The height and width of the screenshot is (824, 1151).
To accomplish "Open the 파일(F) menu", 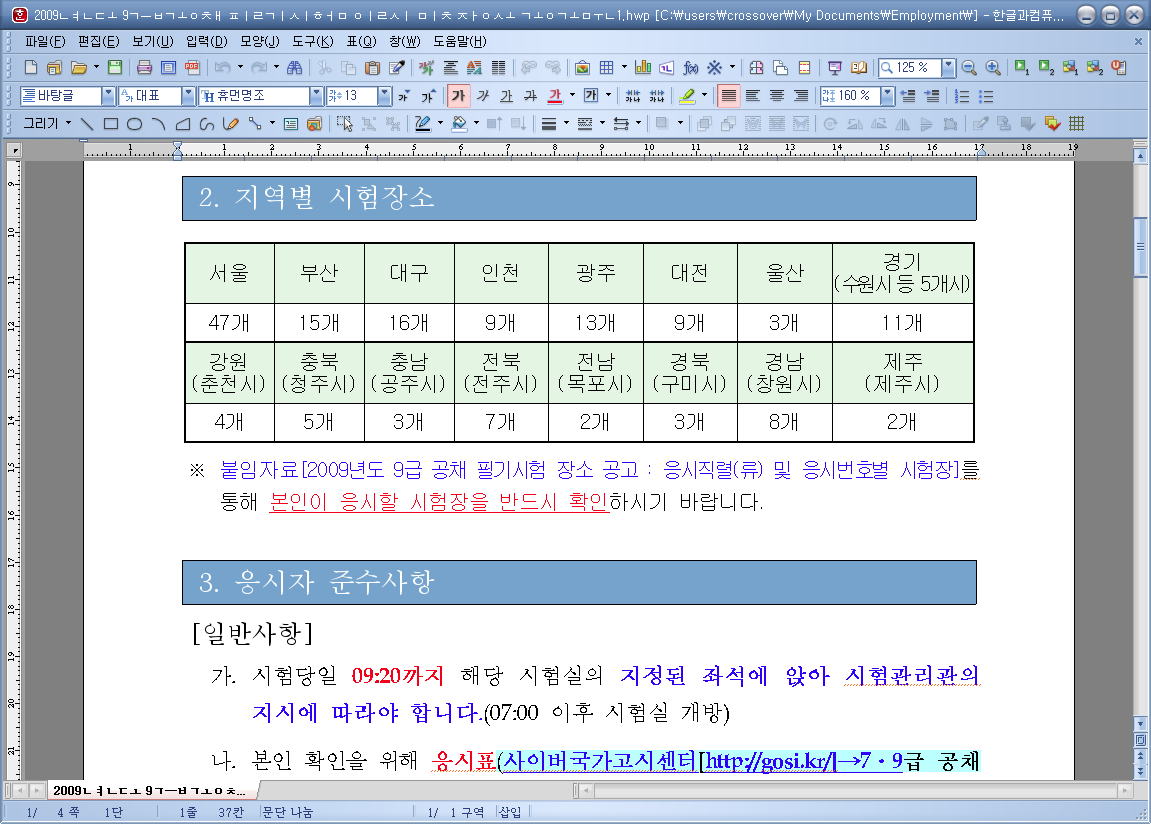I will [44, 41].
